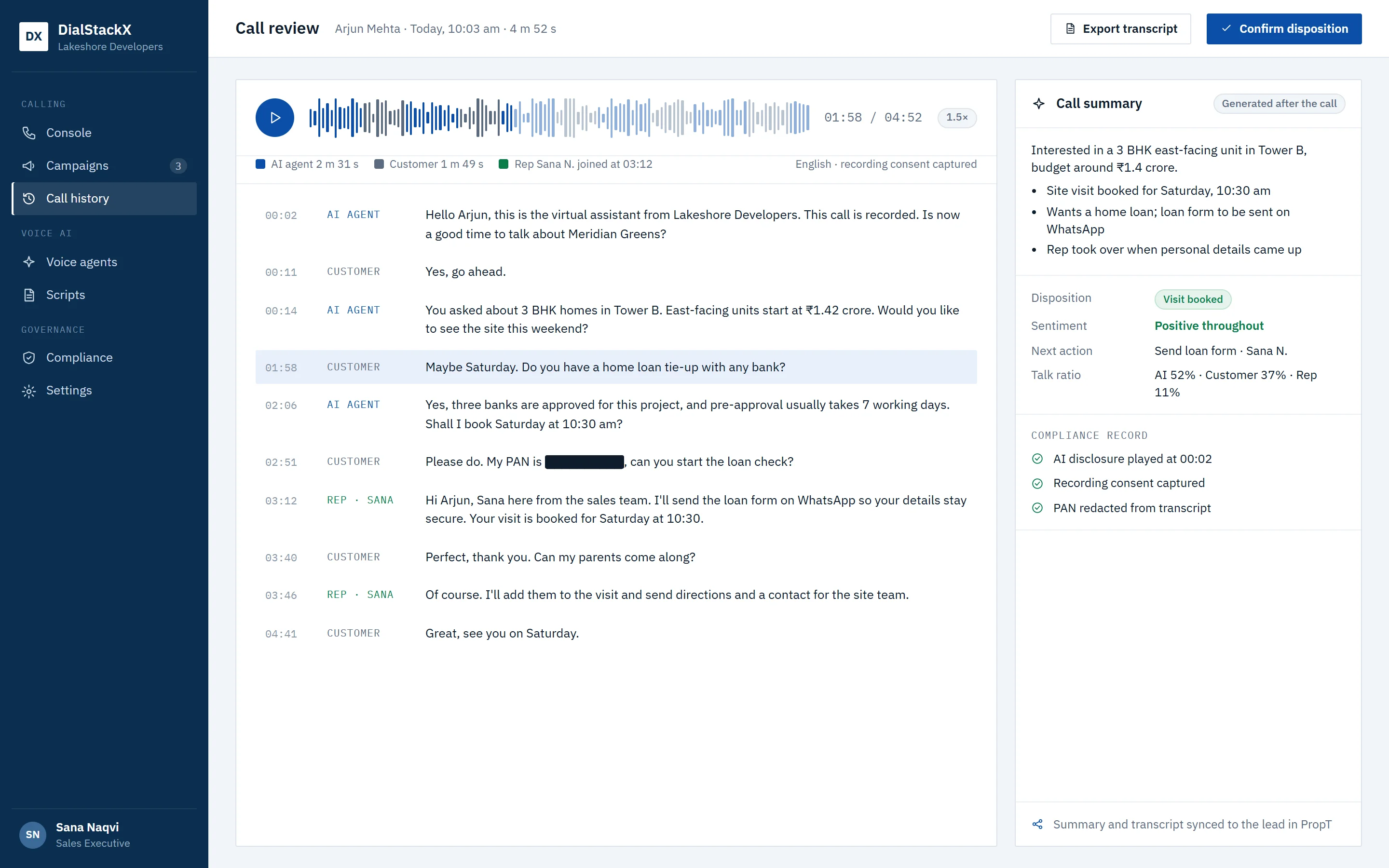Image resolution: width=1389 pixels, height=868 pixels.
Task: Click the check icon beside Recording consent captured
Action: coord(1037,483)
